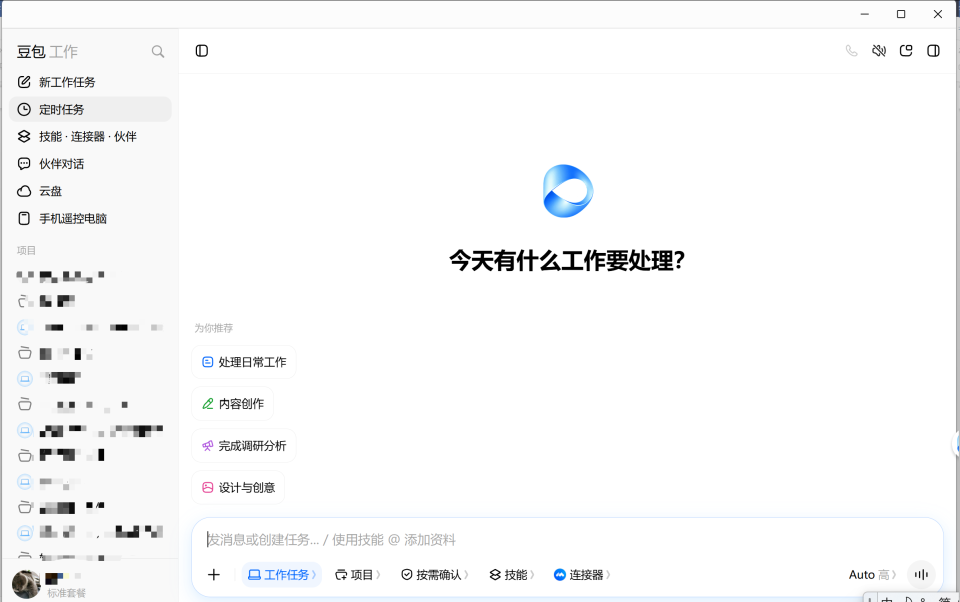Click the voice input waveform button

coord(921,574)
